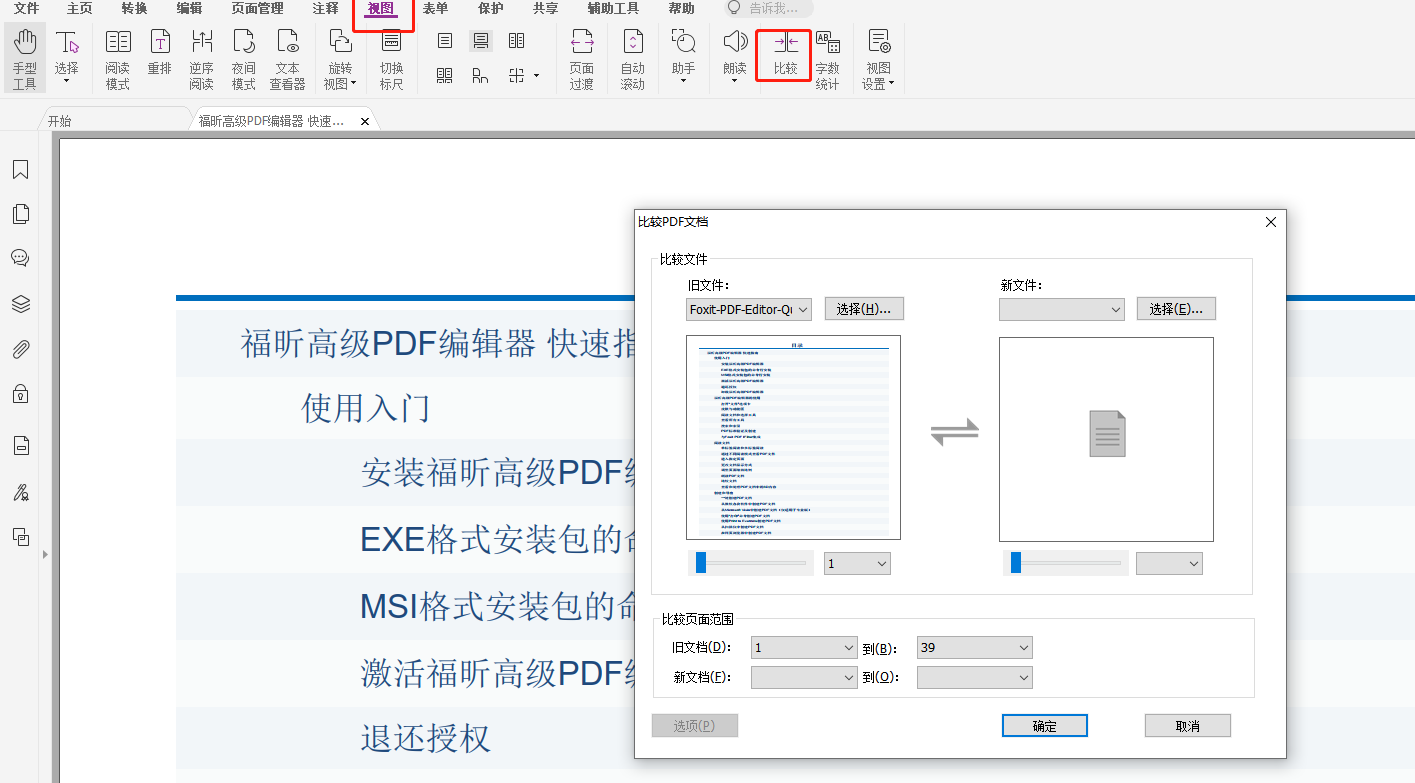Toggle 夜间模式 night mode

click(x=243, y=57)
